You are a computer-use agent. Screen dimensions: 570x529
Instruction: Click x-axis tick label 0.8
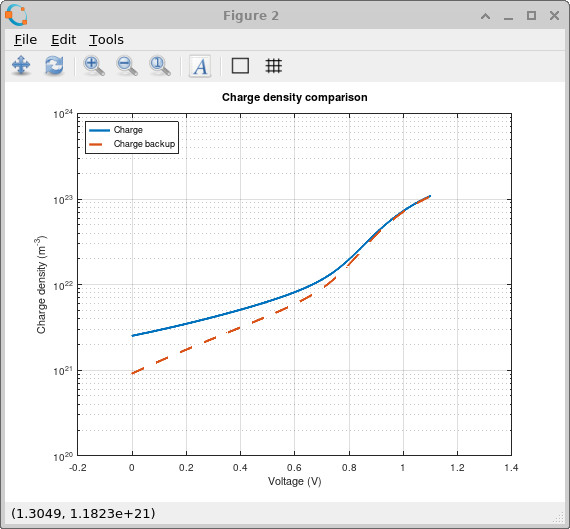[349, 468]
